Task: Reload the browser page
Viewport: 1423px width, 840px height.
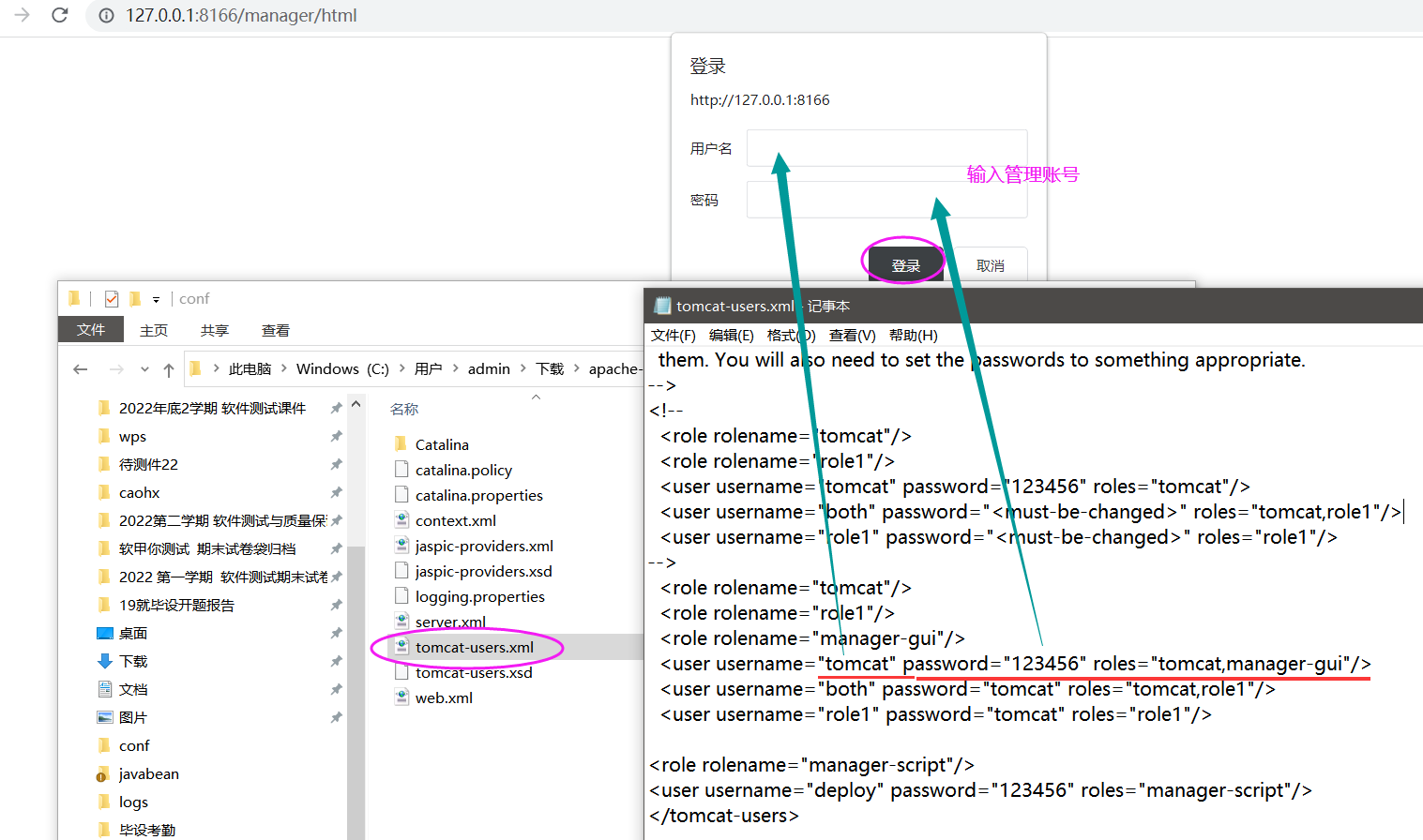Action: tap(60, 15)
